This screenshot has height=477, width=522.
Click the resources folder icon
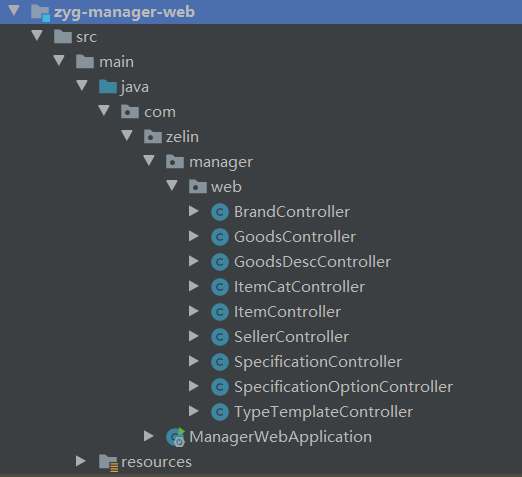click(x=109, y=463)
